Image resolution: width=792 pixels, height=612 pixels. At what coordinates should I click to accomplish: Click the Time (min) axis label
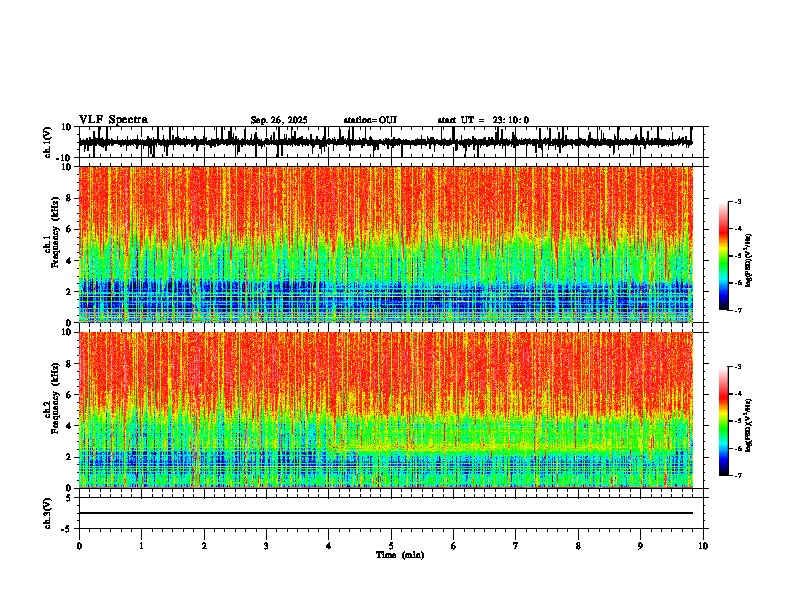point(400,555)
